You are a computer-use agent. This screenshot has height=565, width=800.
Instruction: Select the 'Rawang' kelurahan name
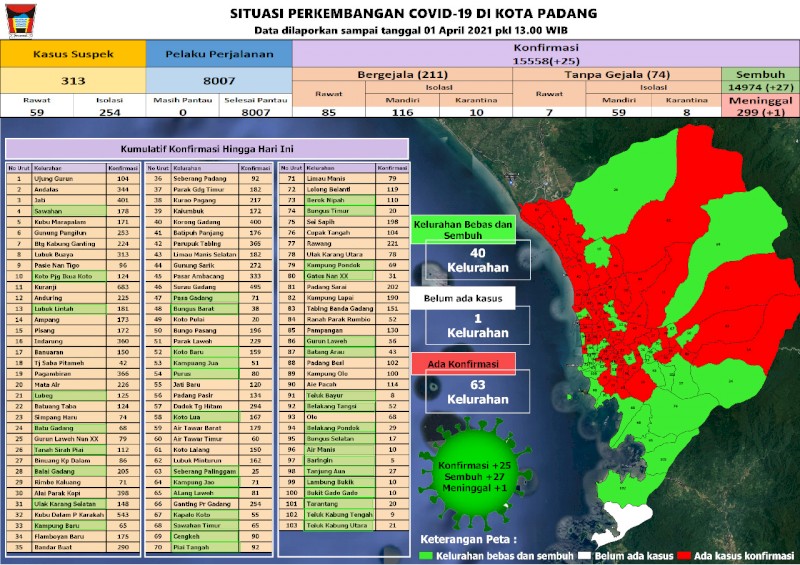click(319, 243)
